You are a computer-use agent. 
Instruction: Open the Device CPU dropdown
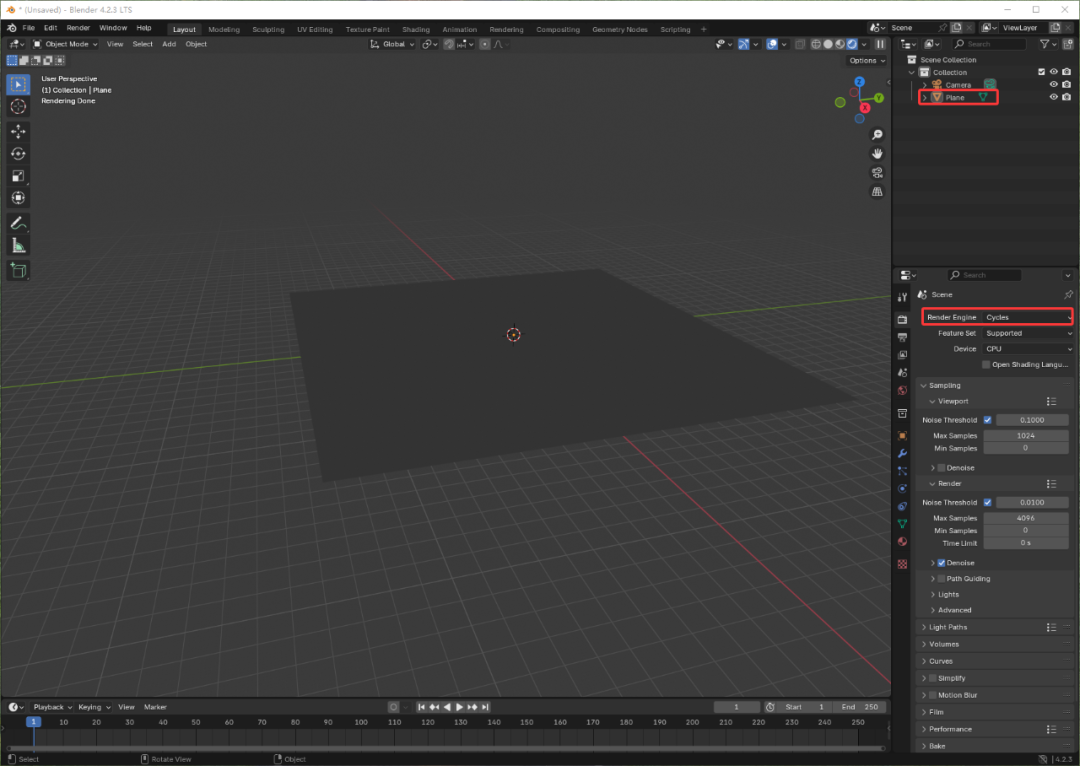(x=1028, y=349)
